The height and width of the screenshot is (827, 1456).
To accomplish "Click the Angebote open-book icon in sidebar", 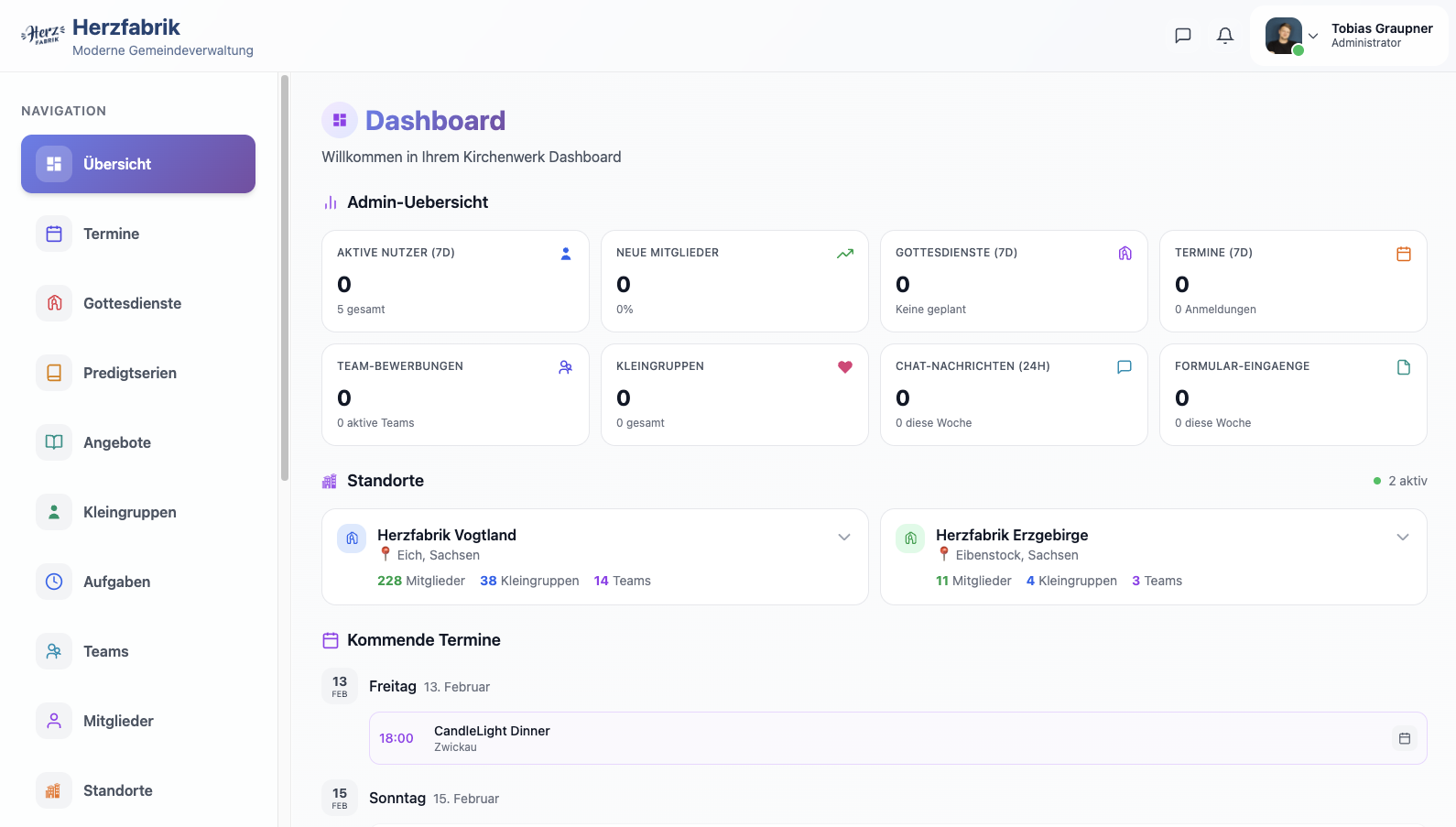I will tap(54, 442).
